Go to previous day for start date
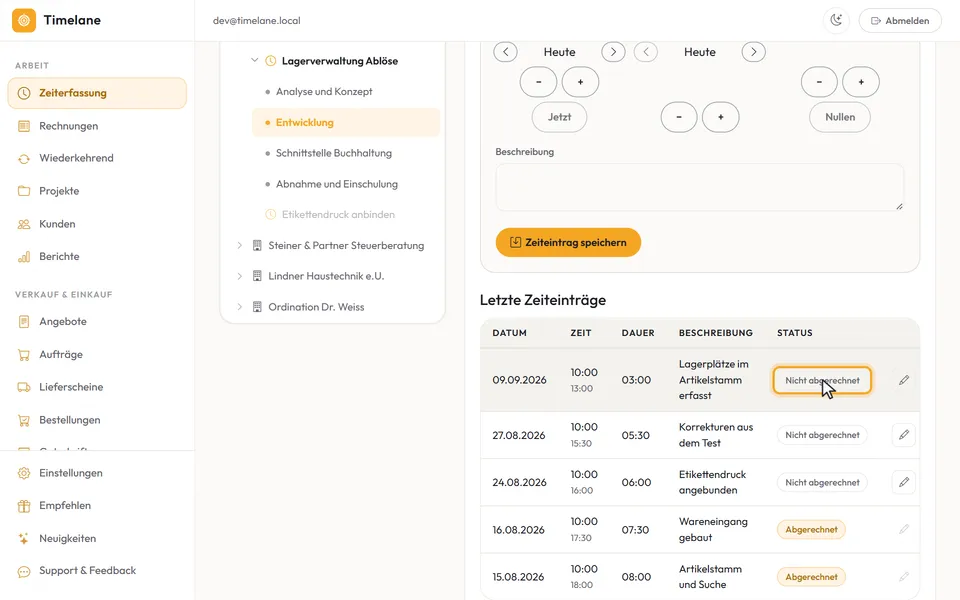Viewport: 960px width, 600px height. [506, 52]
